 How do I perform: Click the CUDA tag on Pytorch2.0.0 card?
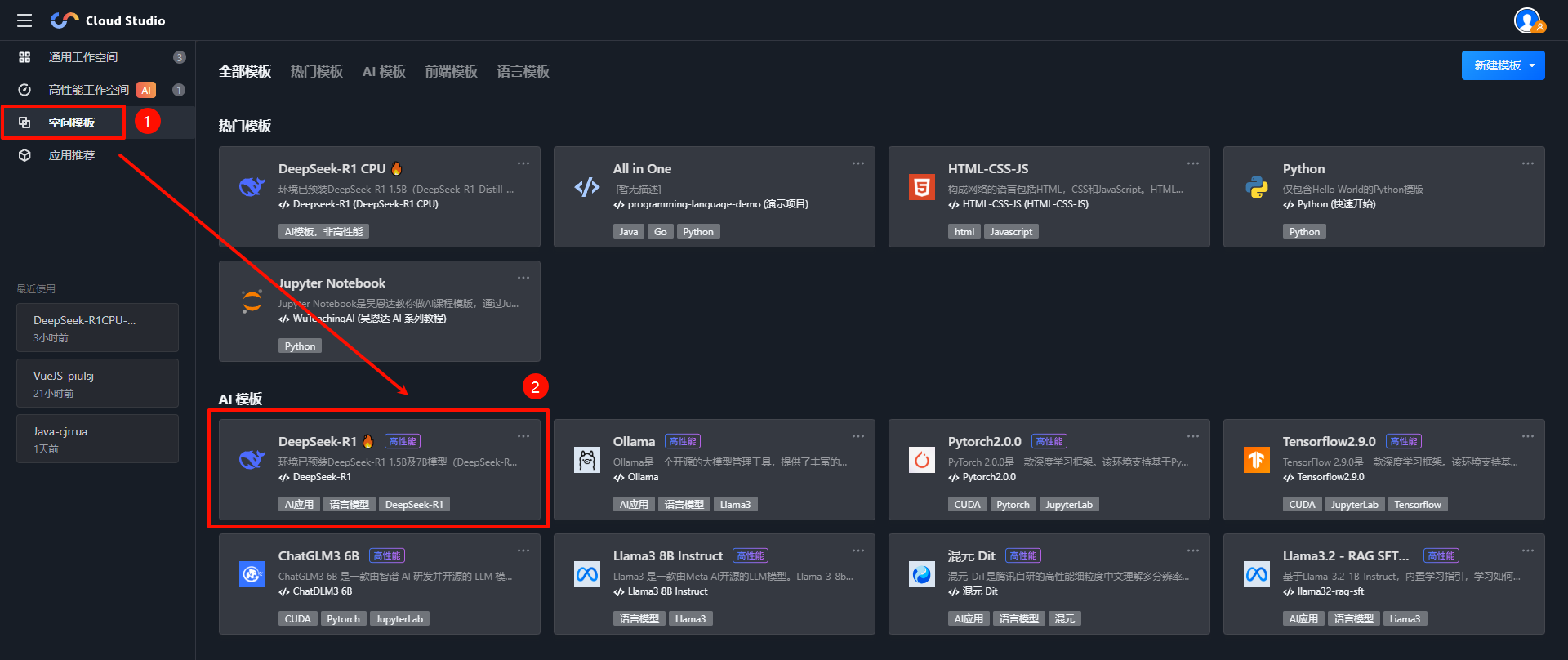pos(967,505)
